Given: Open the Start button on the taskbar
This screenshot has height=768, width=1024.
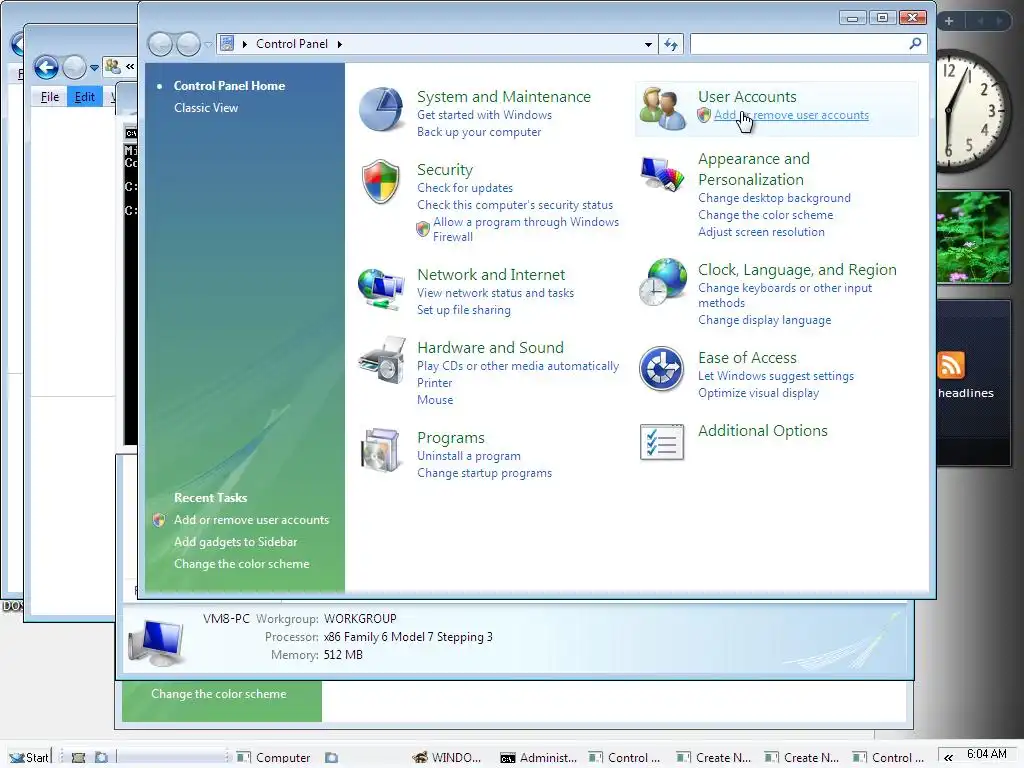Looking at the screenshot, I should tap(29, 757).
